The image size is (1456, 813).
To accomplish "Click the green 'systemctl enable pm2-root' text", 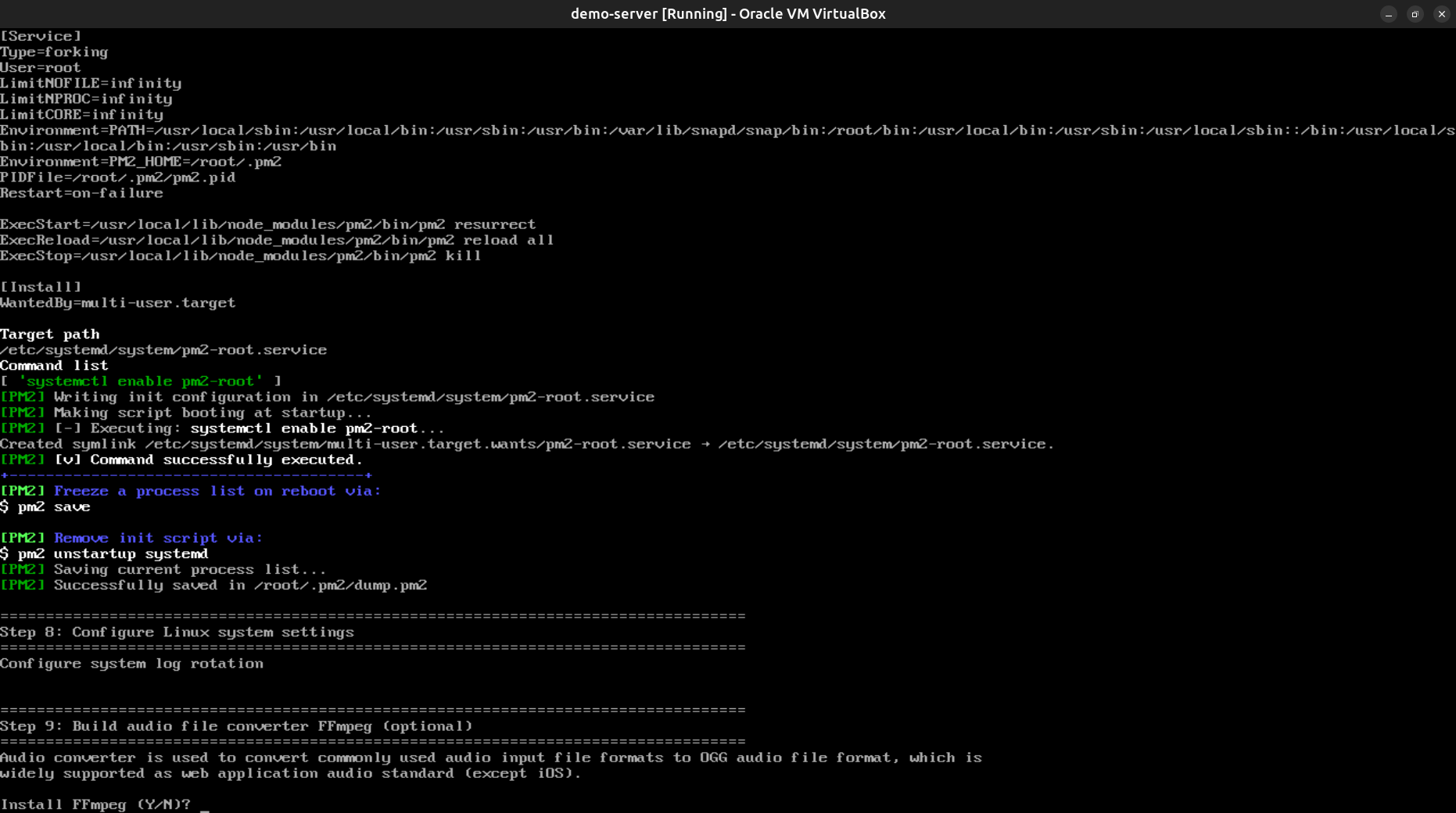I will pos(141,381).
